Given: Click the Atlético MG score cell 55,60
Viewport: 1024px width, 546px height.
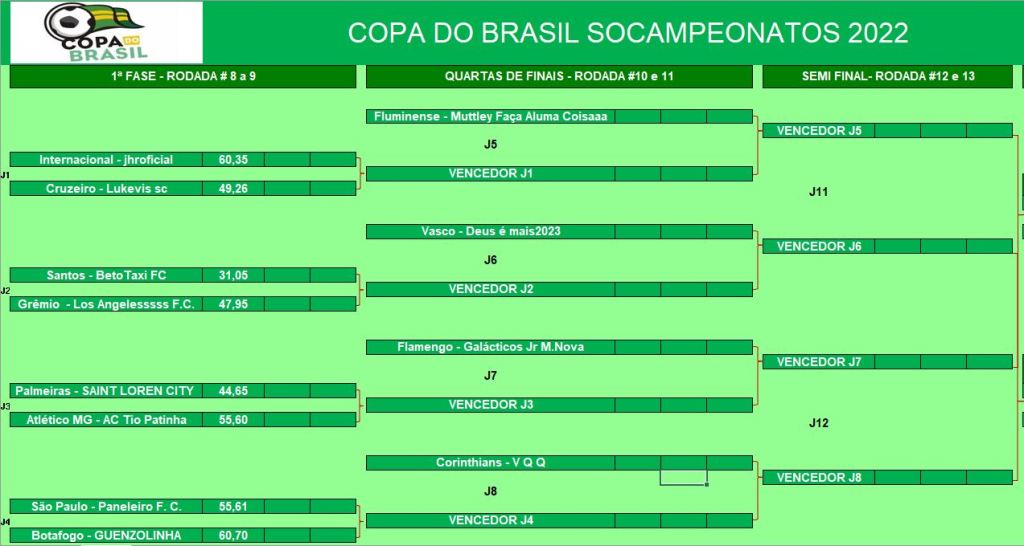Looking at the screenshot, I should (x=233, y=420).
